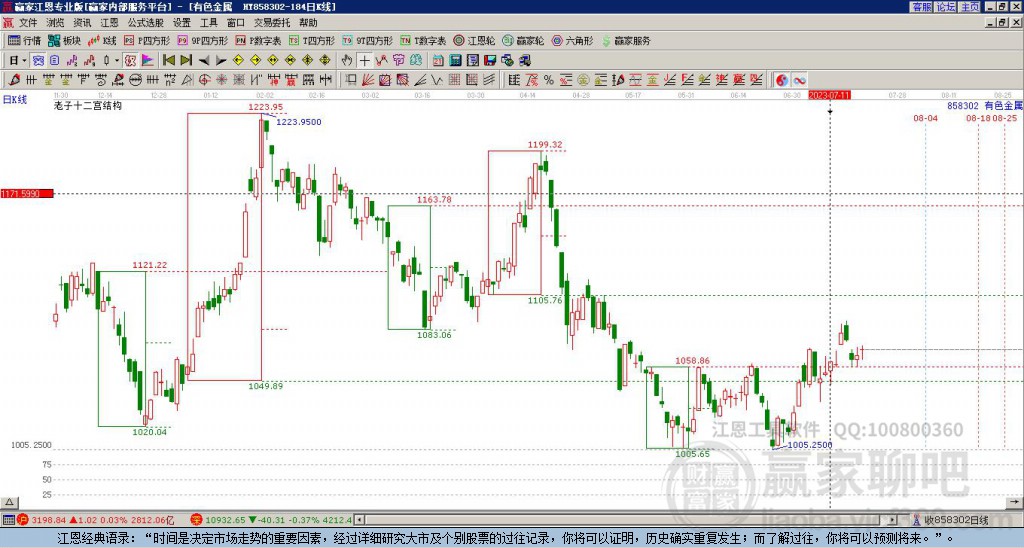Click the 主页 homepage link
1024x548 pixels.
[x=970, y=7]
